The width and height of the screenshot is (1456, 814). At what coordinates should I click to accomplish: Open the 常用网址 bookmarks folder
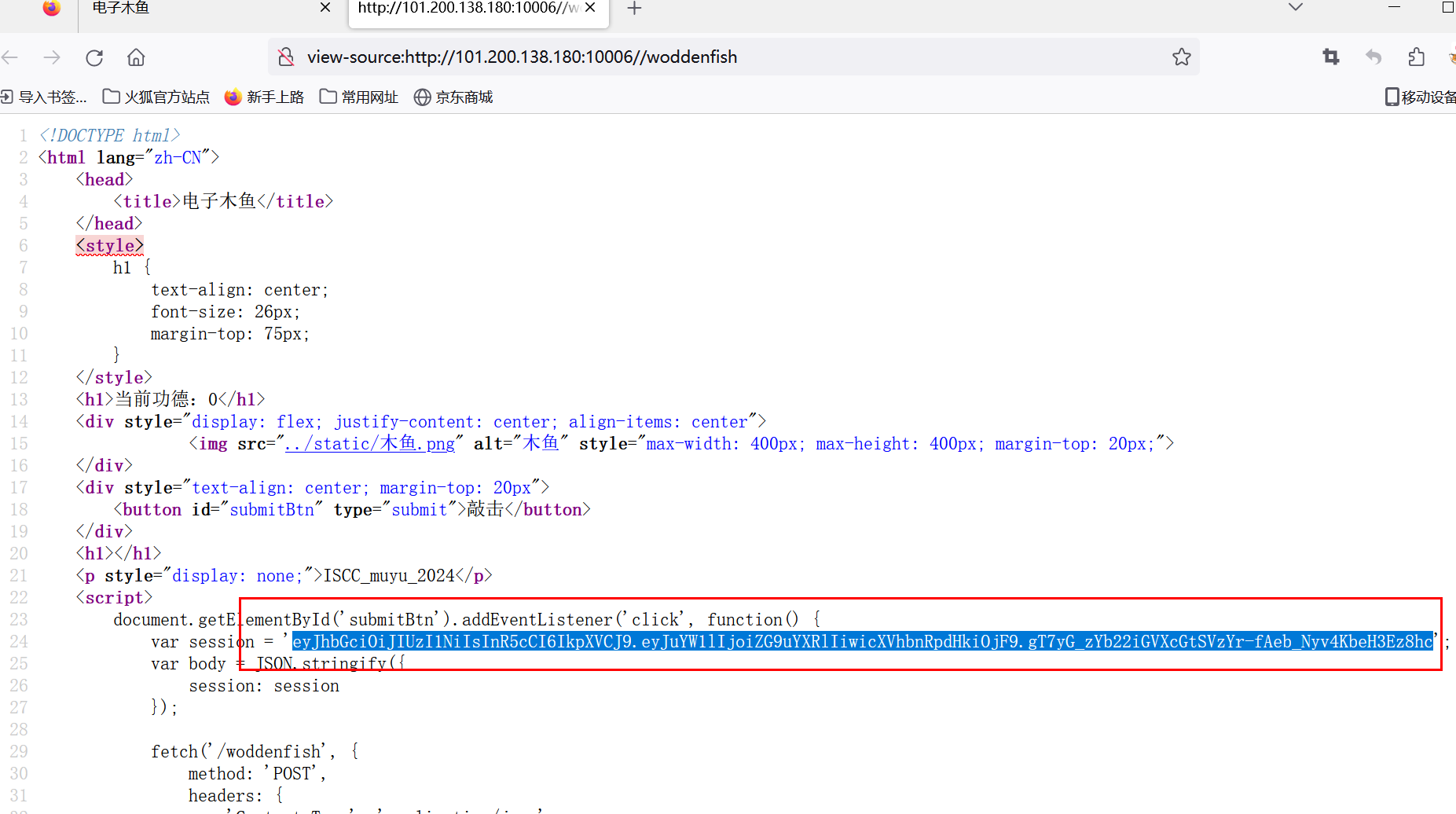tap(359, 97)
